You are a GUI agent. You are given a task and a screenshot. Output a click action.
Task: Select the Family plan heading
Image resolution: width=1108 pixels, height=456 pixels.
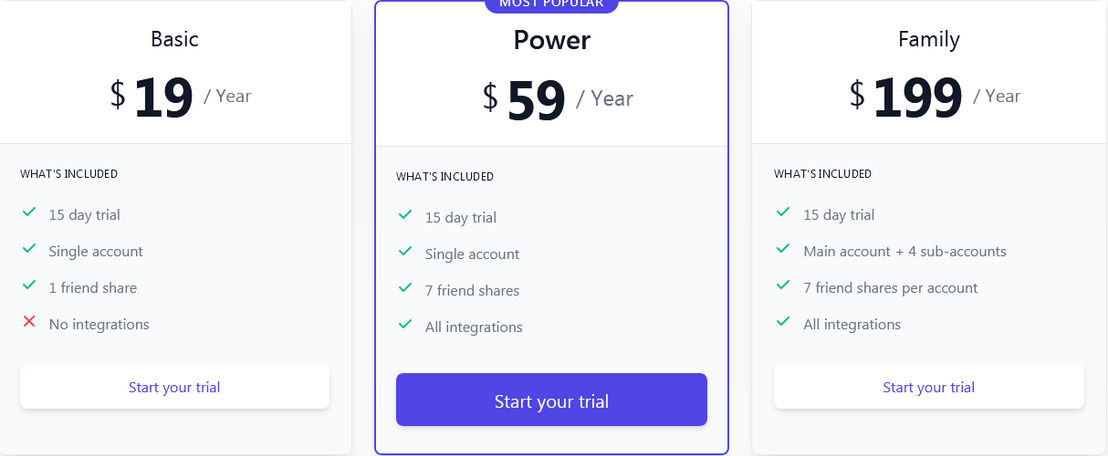pos(929,39)
